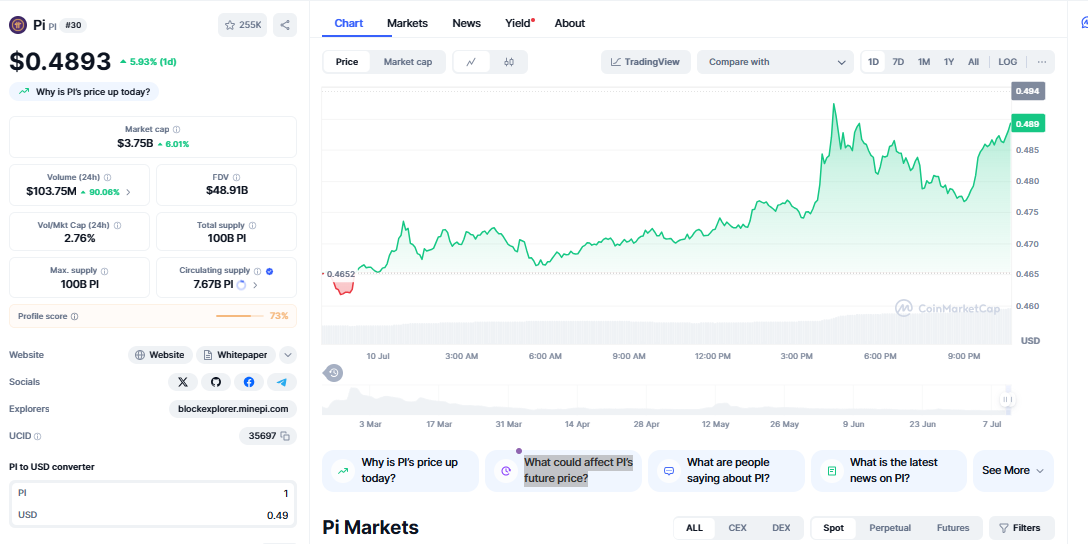Screen dimensions: 1088x544
Task: Open the X (Twitter) social link
Action: 183,382
